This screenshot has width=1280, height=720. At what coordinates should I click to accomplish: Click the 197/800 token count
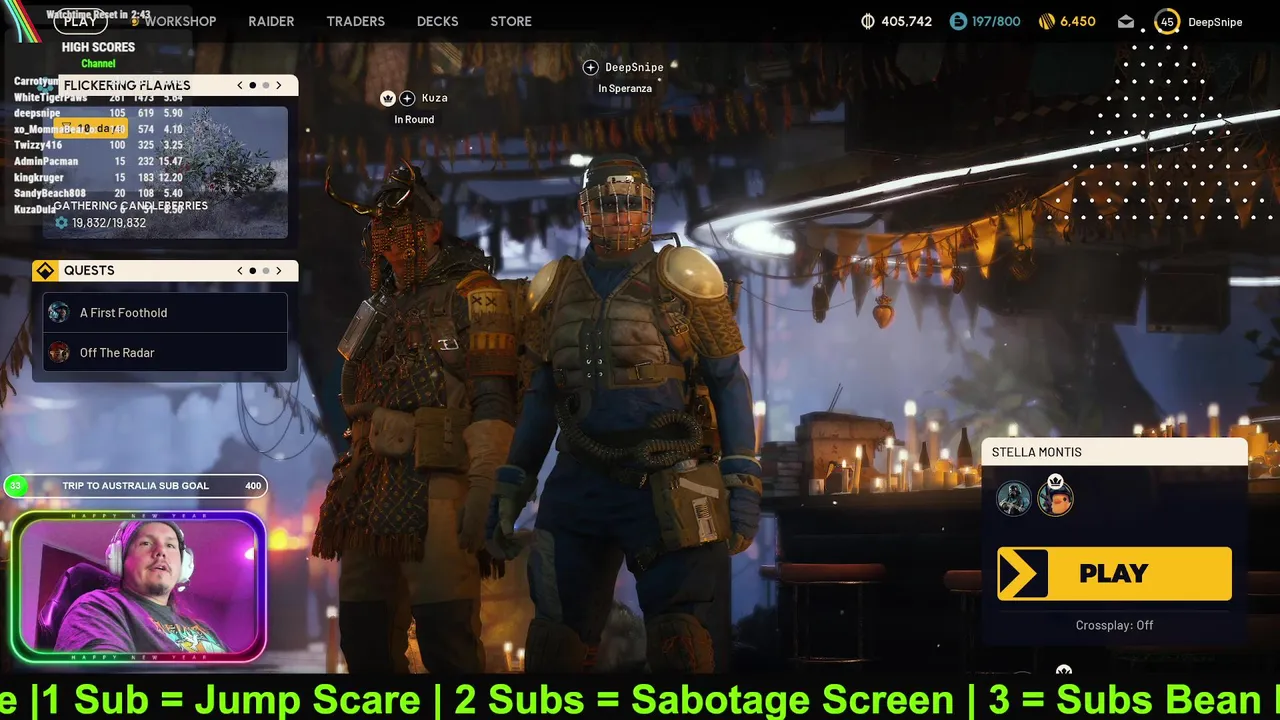point(996,21)
